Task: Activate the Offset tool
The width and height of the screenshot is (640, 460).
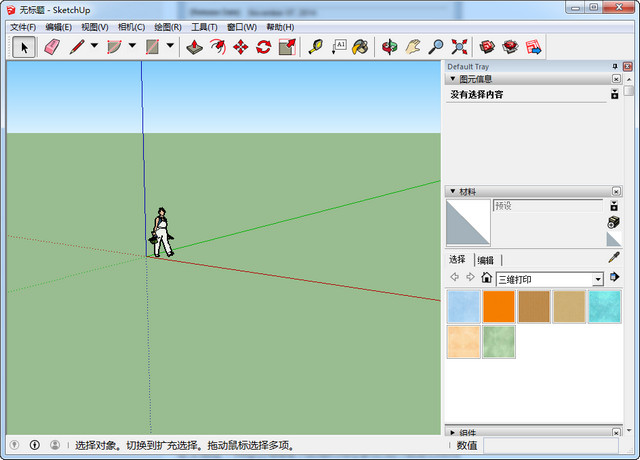Action: click(218, 47)
